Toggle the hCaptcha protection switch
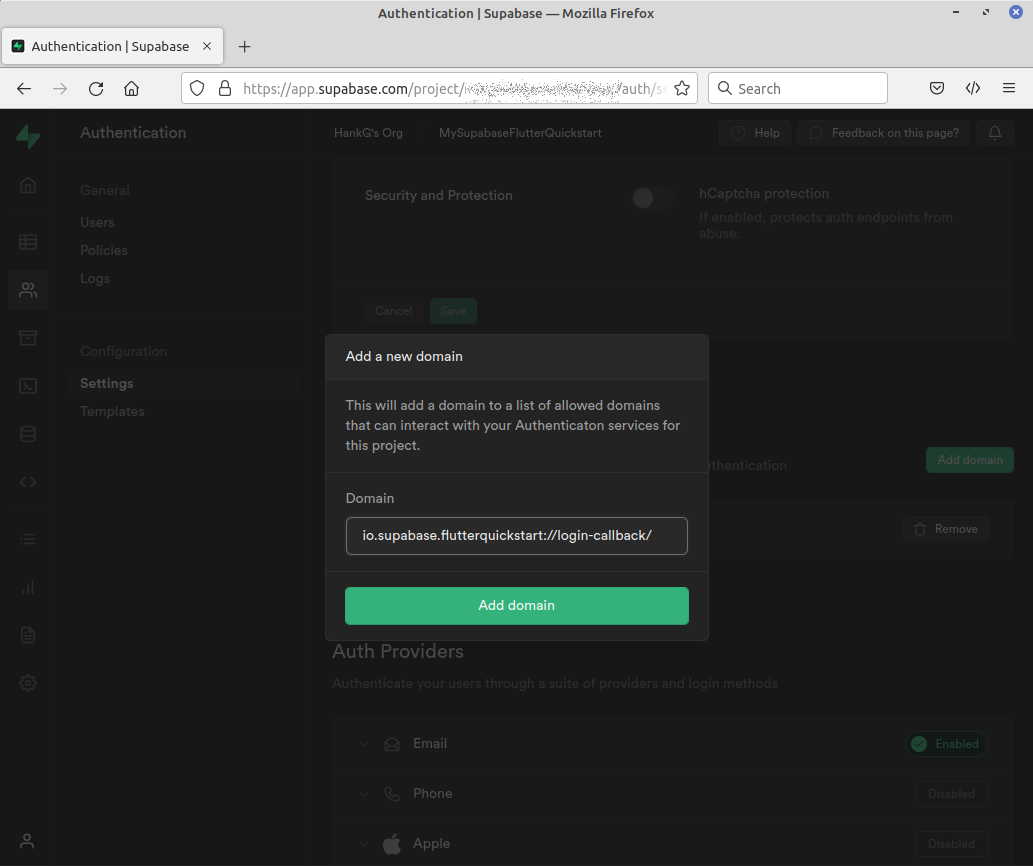 pyautogui.click(x=653, y=198)
